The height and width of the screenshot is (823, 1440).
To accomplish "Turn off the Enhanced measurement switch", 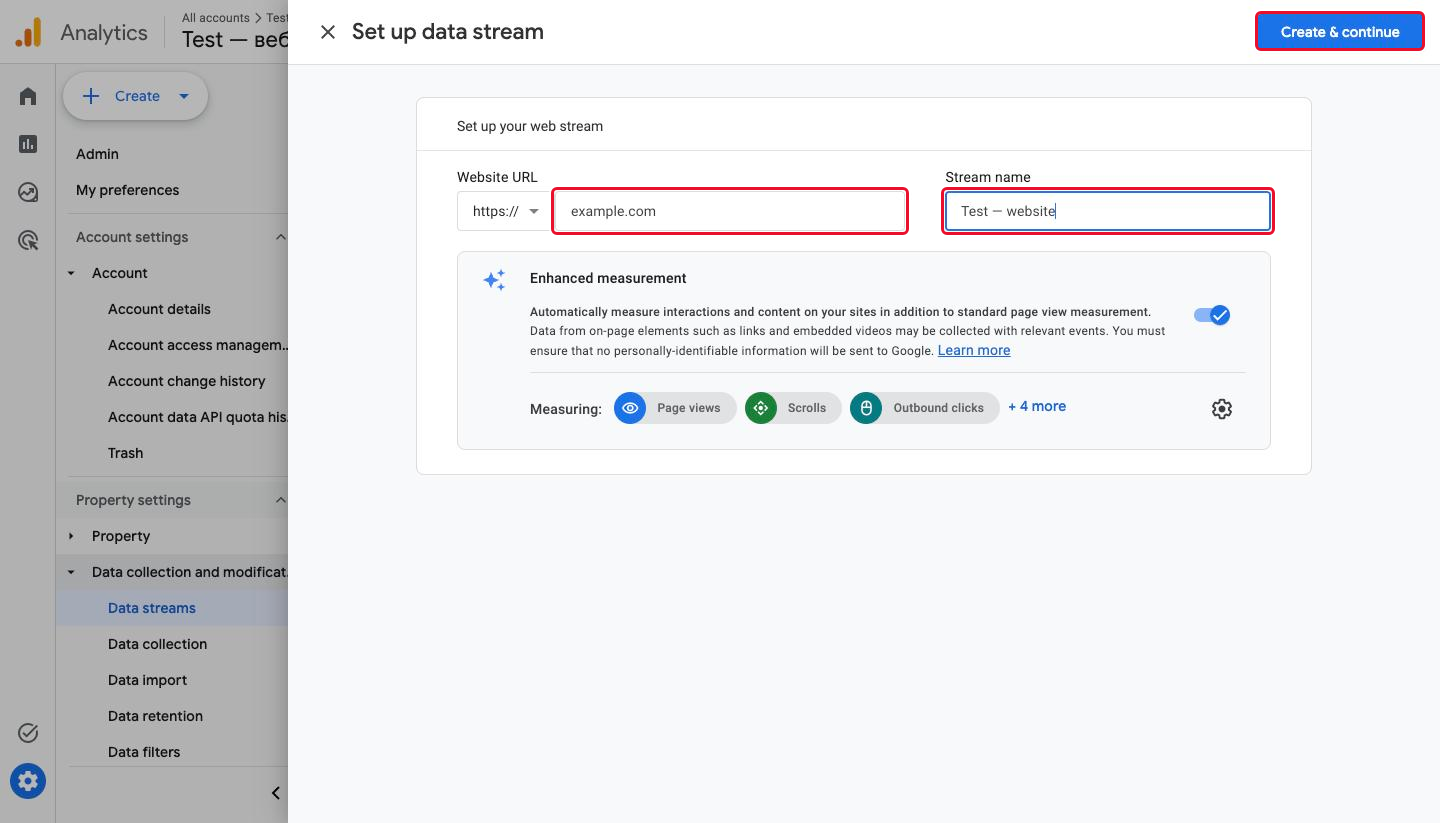I will click(1212, 315).
